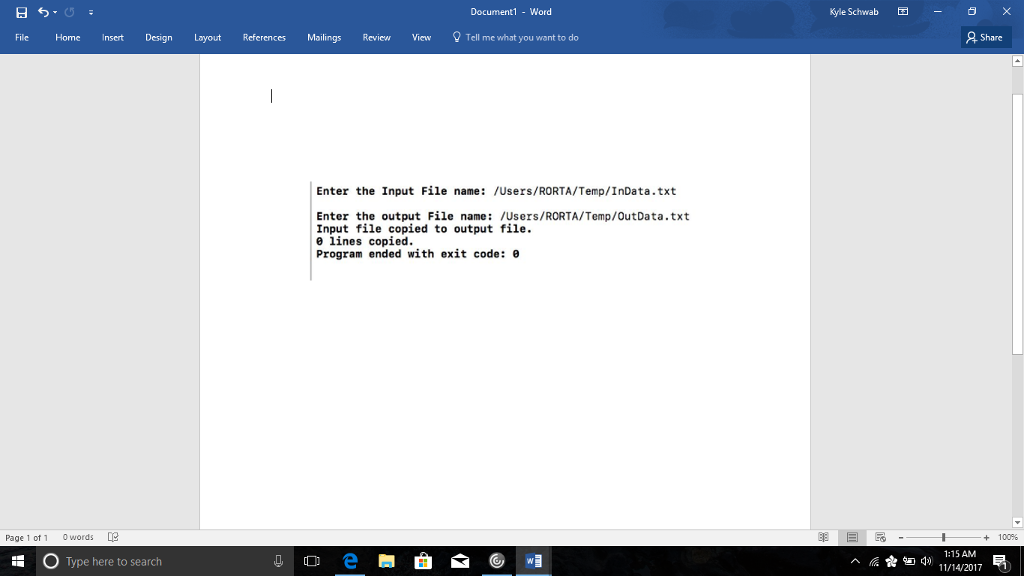The height and width of the screenshot is (576, 1024).
Task: Click the Share button
Action: click(x=985, y=37)
